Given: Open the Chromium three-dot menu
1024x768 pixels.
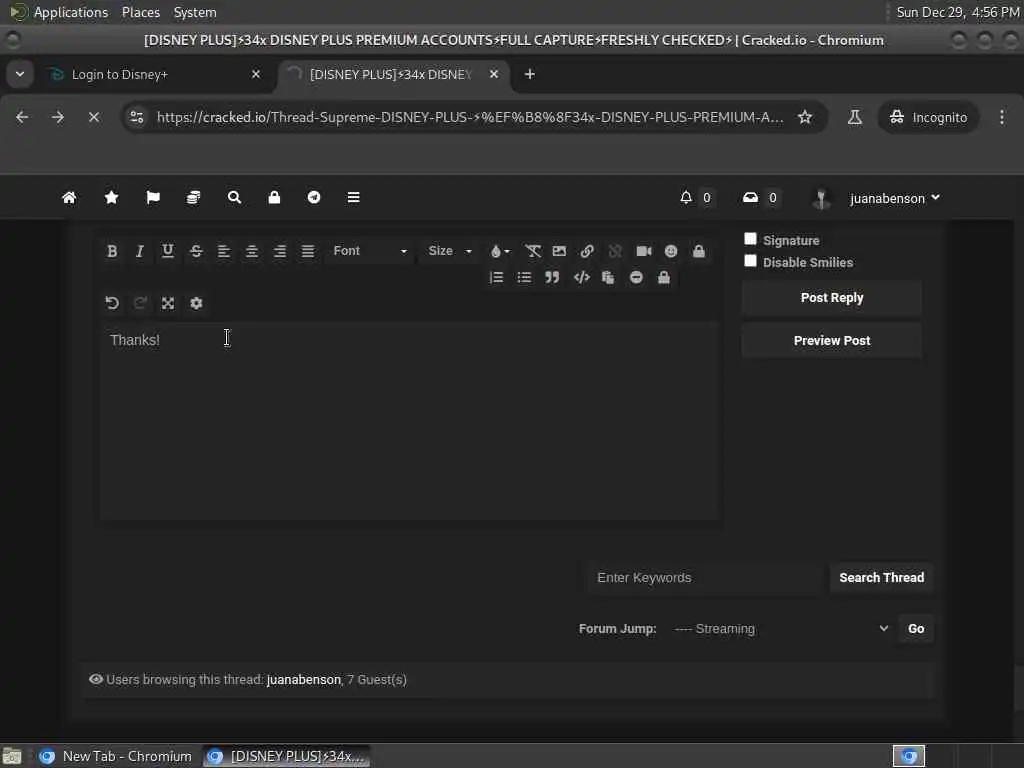Looking at the screenshot, I should (1002, 117).
